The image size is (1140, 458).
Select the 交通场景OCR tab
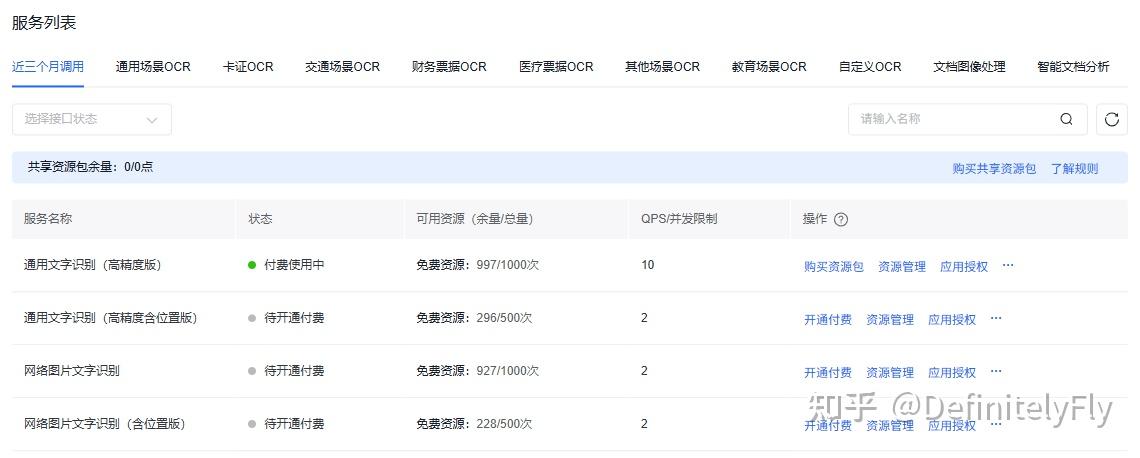[x=342, y=67]
